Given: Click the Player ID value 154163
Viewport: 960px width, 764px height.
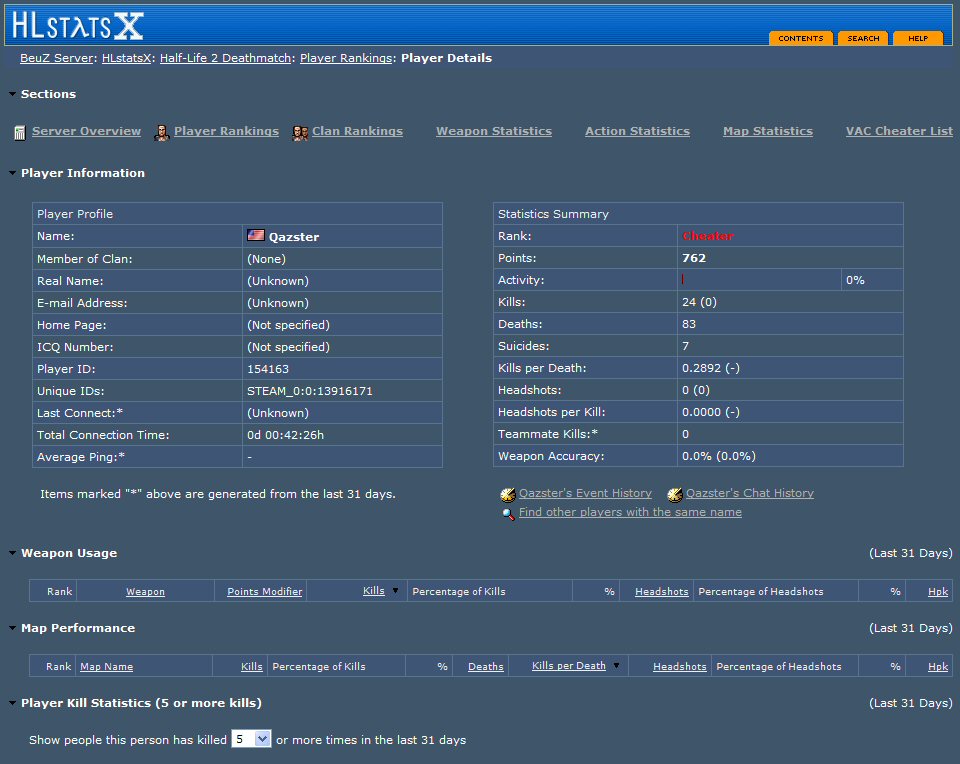Looking at the screenshot, I should [x=268, y=369].
